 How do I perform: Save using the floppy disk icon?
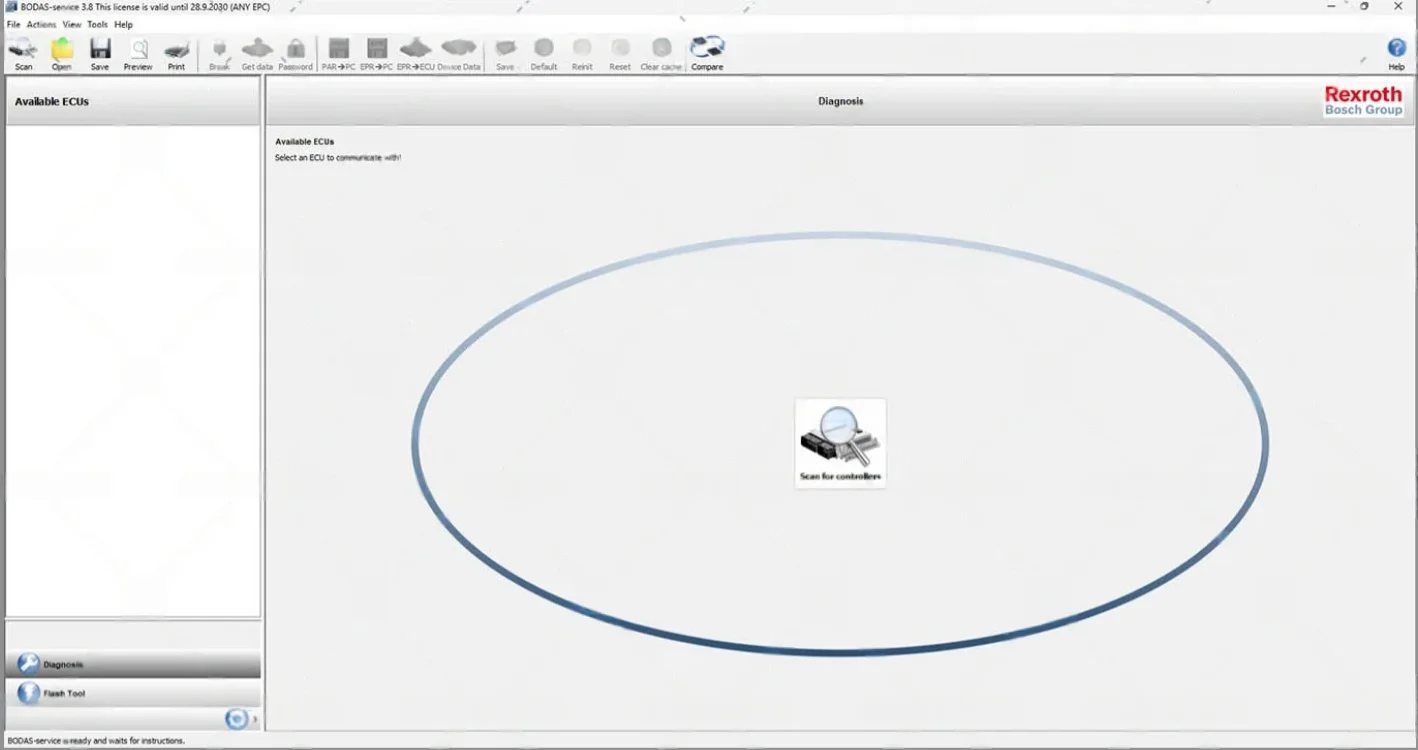click(100, 52)
